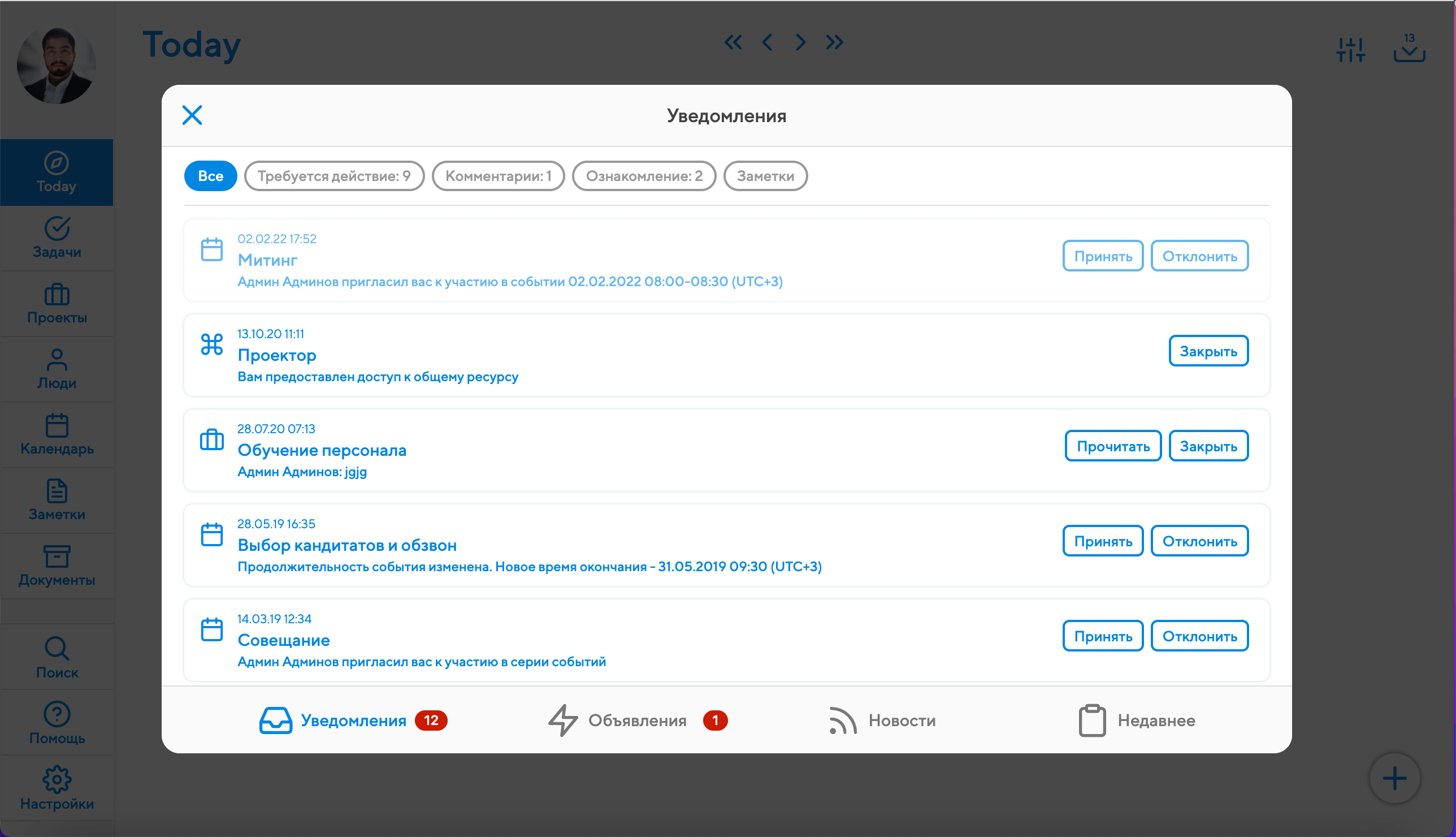Click Прочитать for Обучение персонала
Image resolution: width=1456 pixels, height=837 pixels.
[1112, 446]
